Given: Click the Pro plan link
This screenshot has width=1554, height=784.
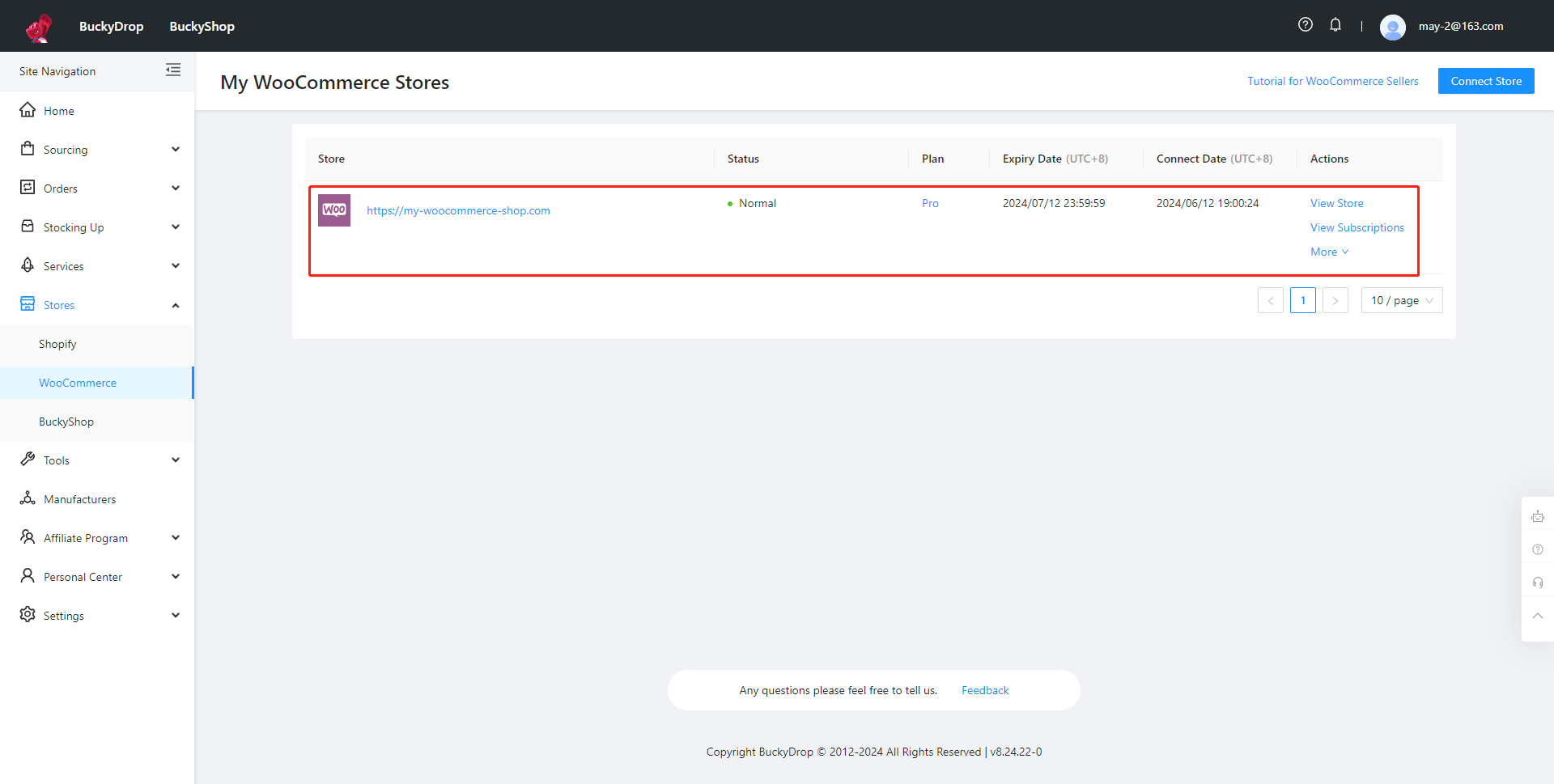Looking at the screenshot, I should tap(930, 203).
